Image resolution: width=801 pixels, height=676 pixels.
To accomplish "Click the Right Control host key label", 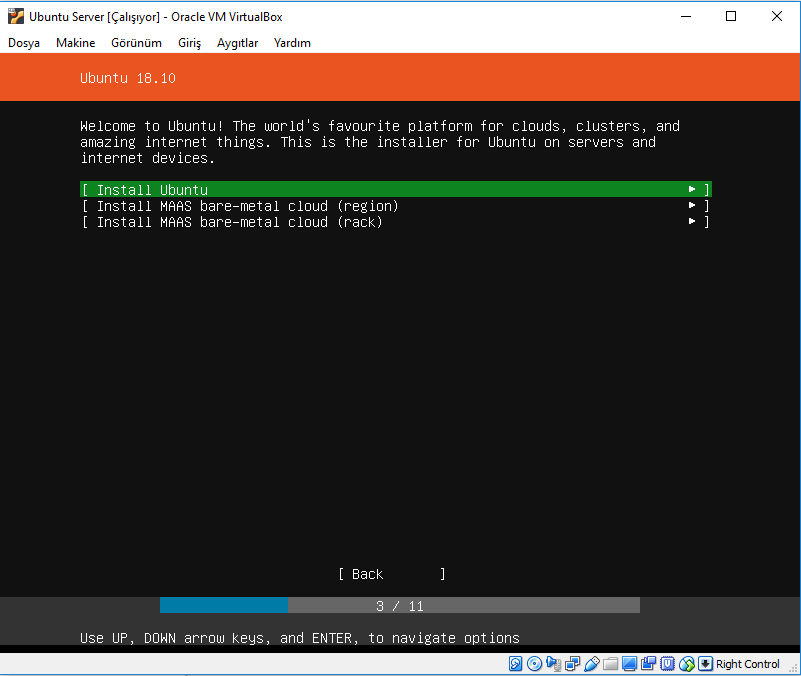I will [x=747, y=664].
